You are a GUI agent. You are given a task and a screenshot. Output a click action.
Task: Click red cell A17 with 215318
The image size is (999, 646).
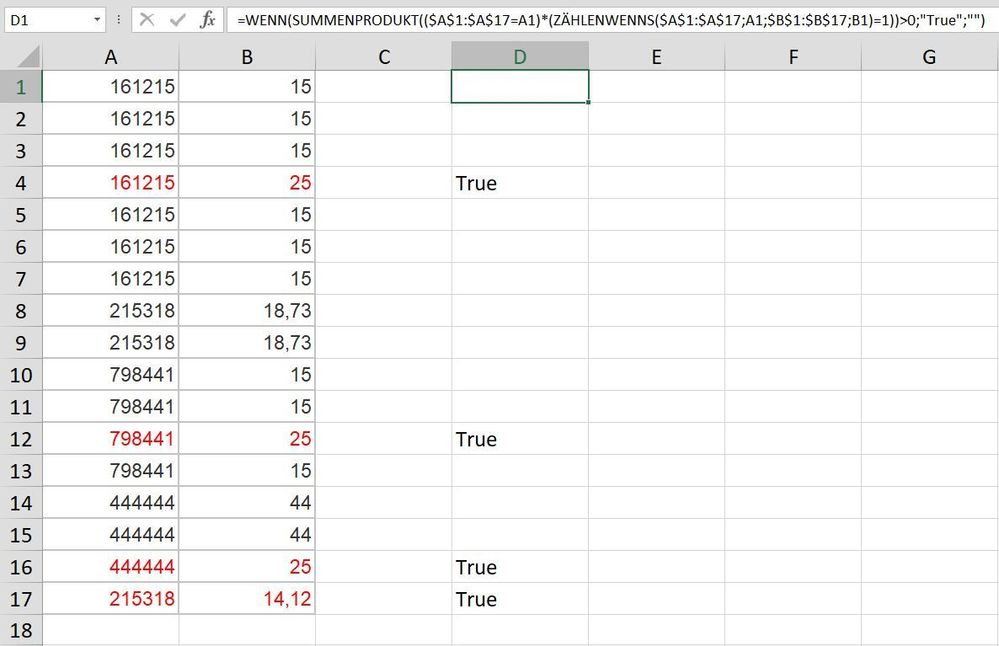click(x=111, y=599)
